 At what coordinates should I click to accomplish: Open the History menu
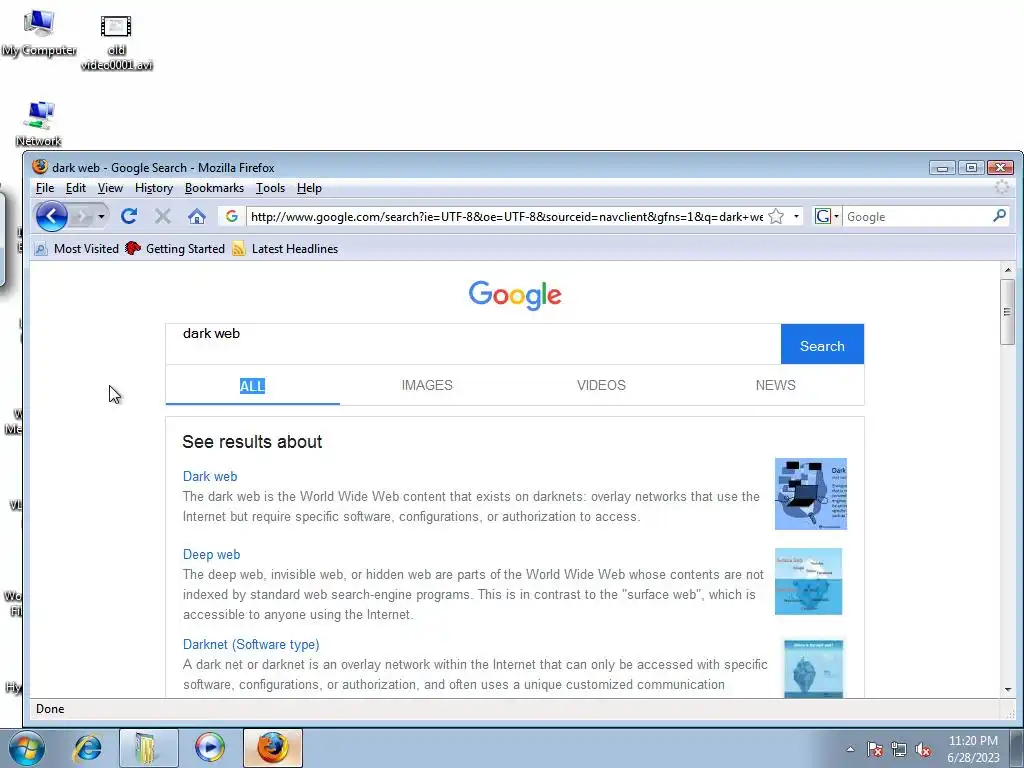pyautogui.click(x=153, y=188)
